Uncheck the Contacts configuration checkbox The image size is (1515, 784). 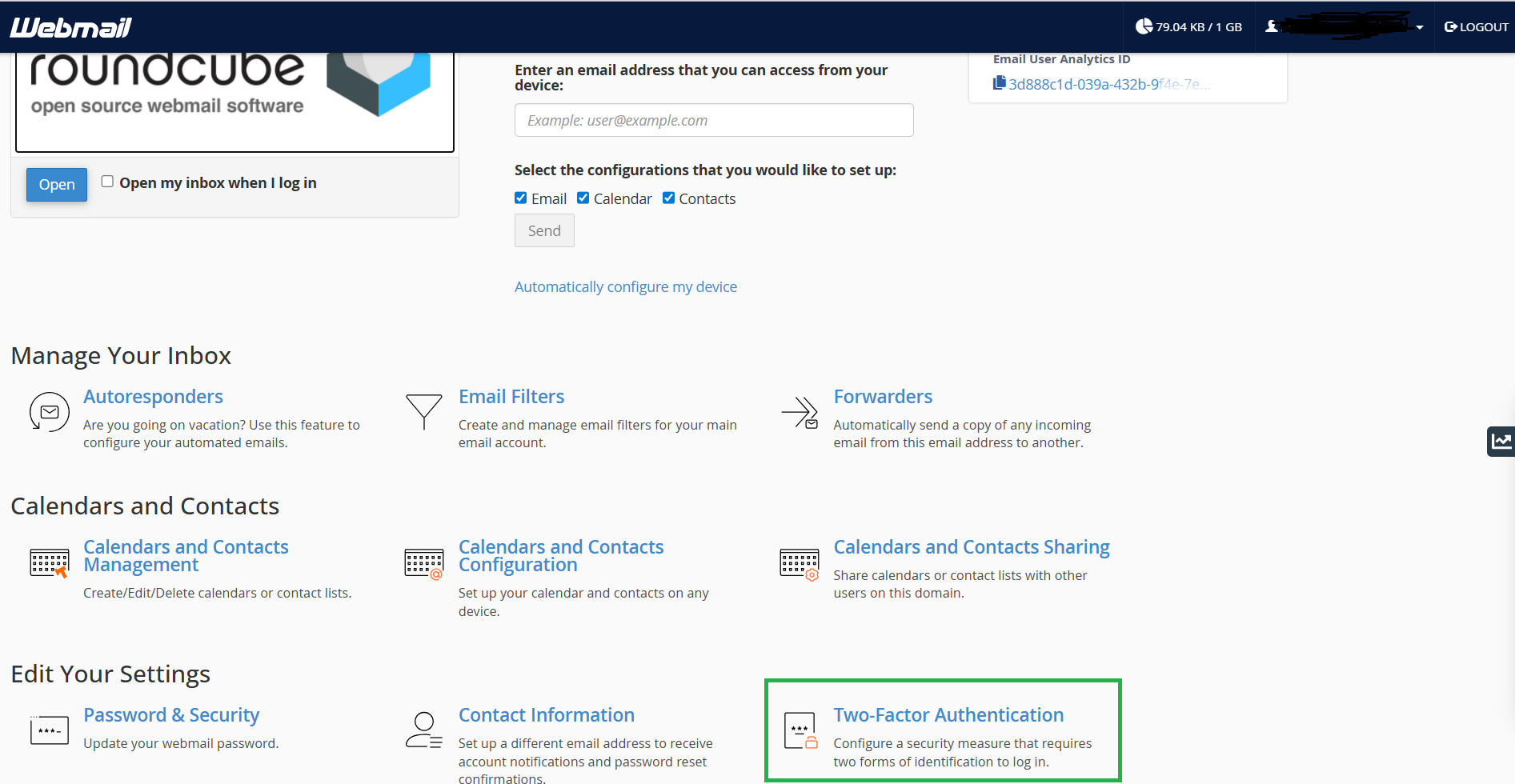pyautogui.click(x=669, y=198)
